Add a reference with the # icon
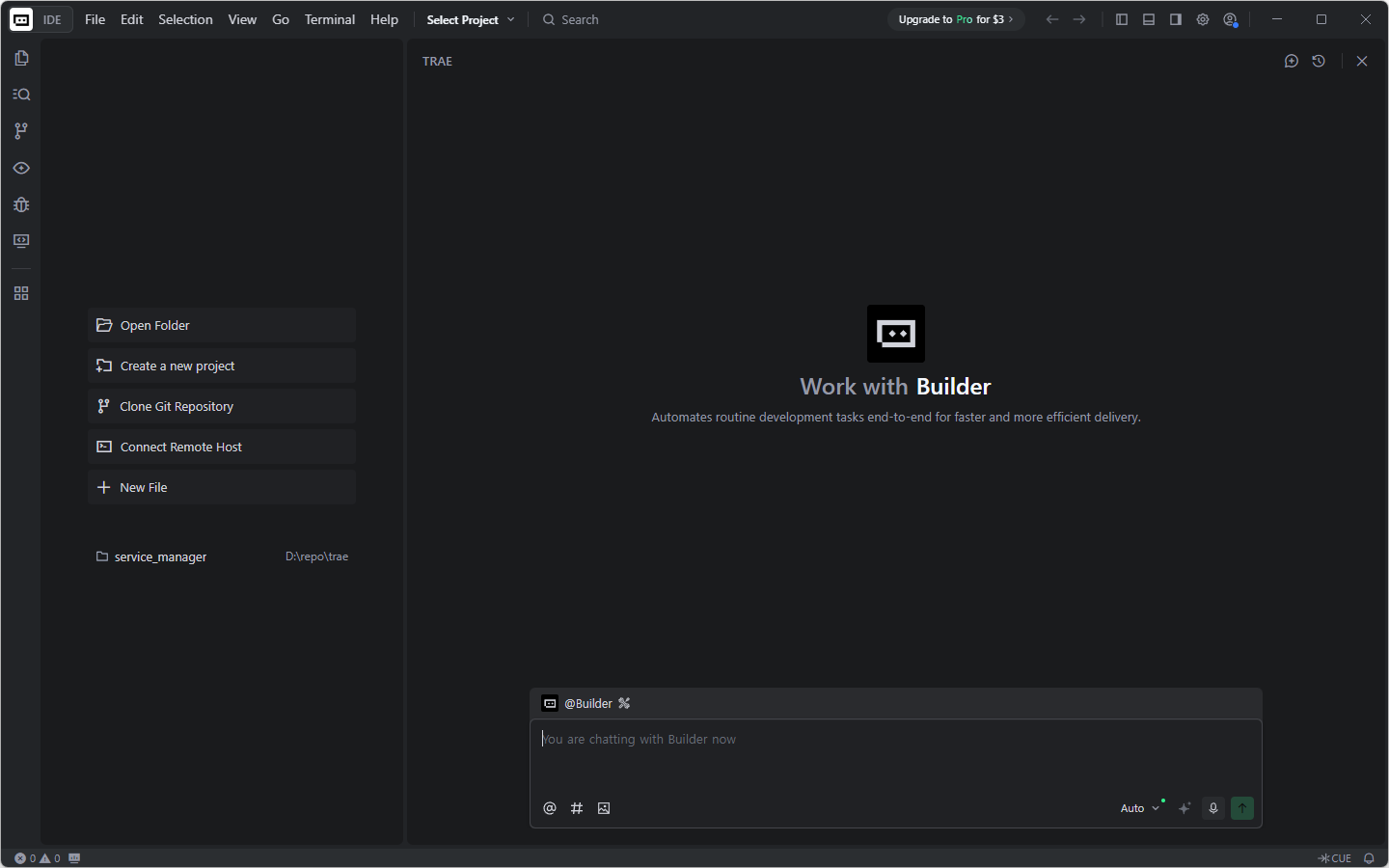 click(577, 808)
